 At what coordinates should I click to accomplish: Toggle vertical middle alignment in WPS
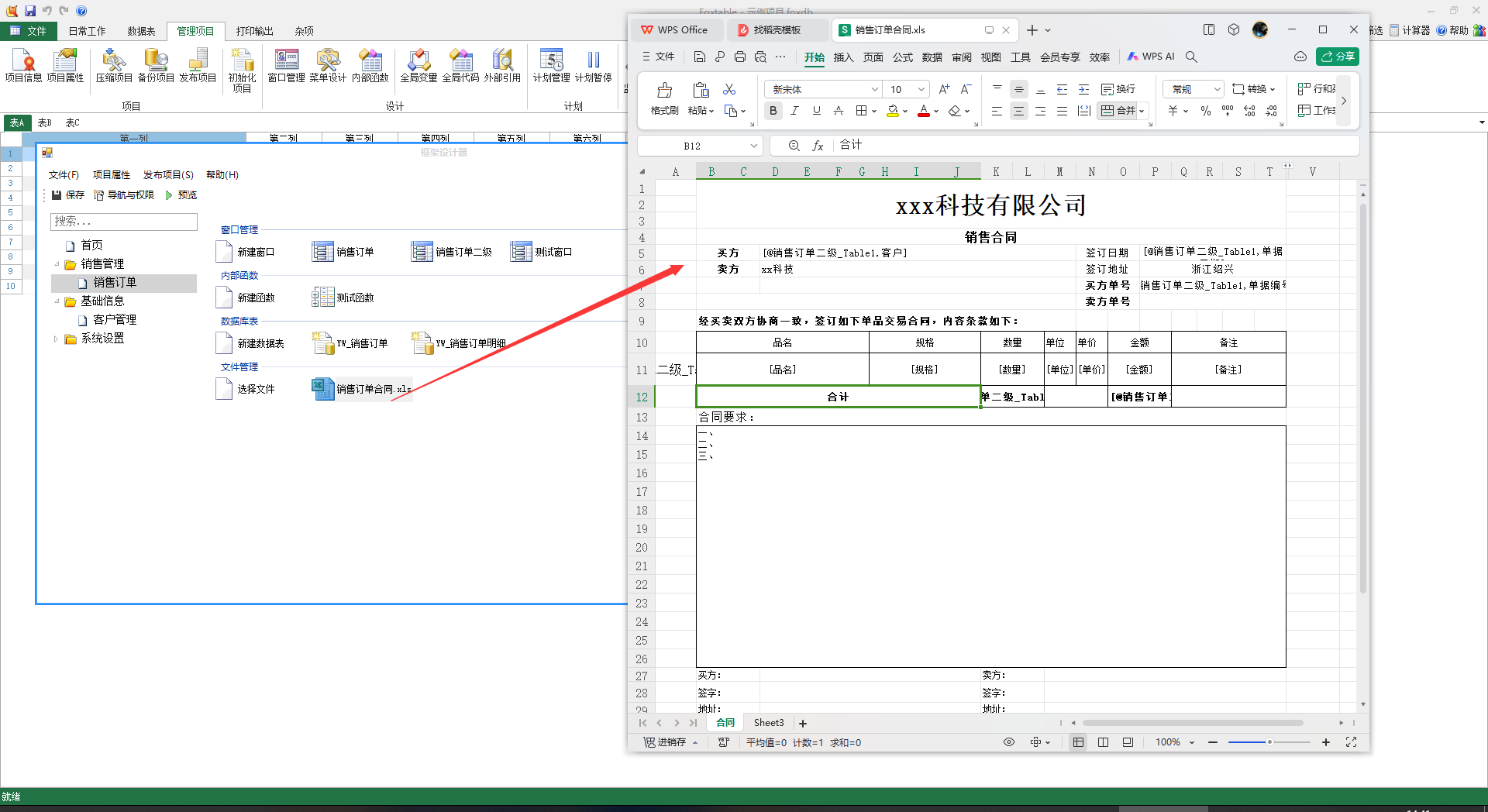(x=1019, y=89)
